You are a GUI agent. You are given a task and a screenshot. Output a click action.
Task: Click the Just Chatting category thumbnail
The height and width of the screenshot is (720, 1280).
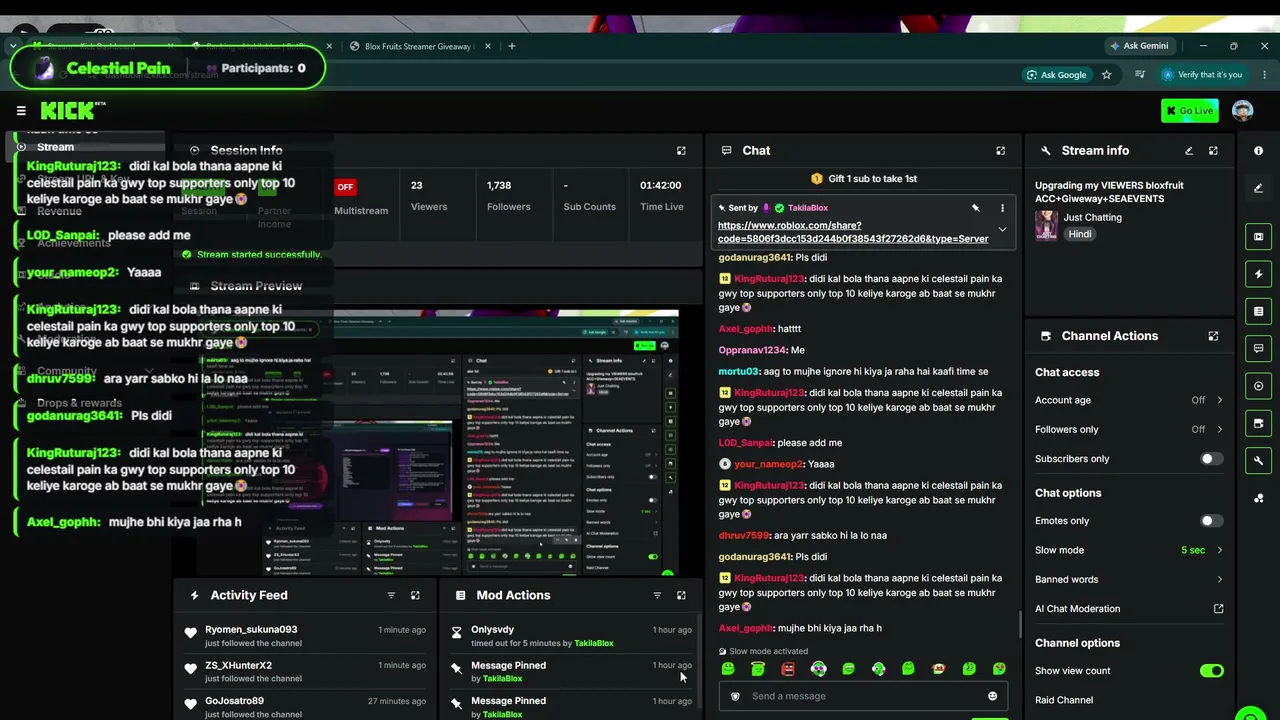[x=1046, y=225]
